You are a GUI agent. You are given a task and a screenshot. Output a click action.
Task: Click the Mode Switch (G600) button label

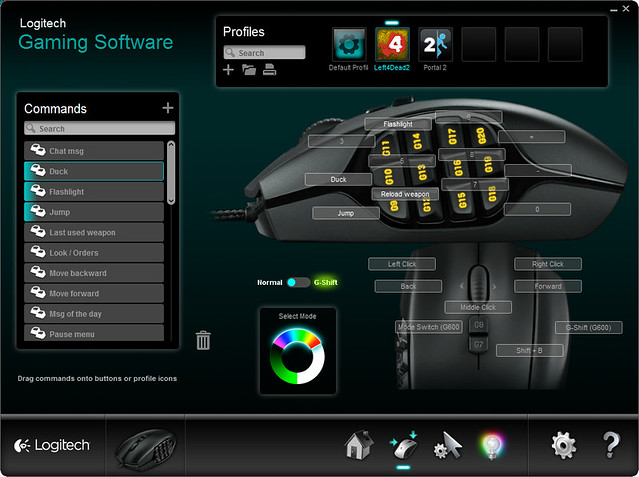[x=430, y=327]
